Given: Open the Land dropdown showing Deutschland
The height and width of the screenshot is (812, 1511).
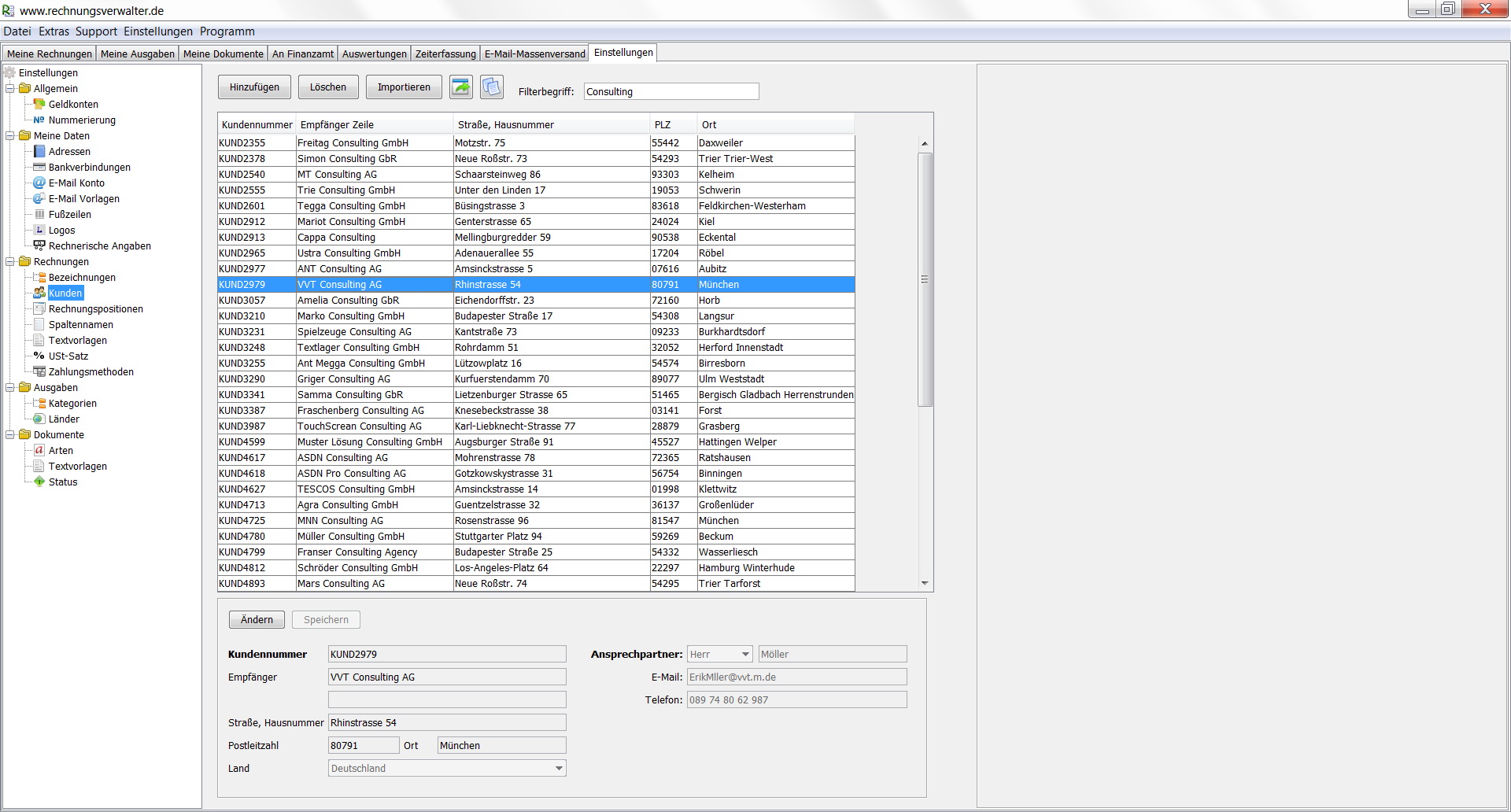Looking at the screenshot, I should (x=559, y=769).
